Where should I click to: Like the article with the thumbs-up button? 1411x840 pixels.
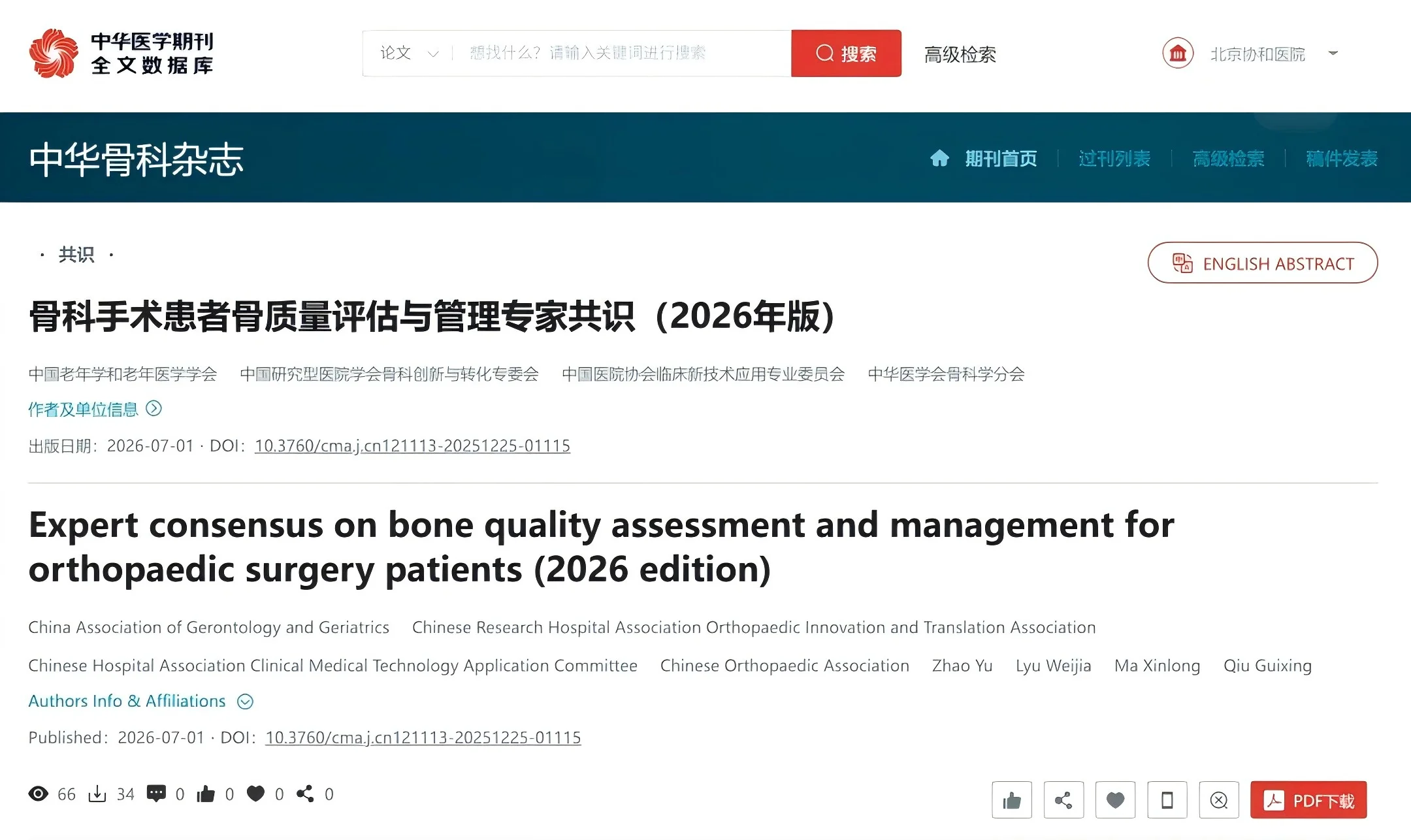pyautogui.click(x=1012, y=800)
